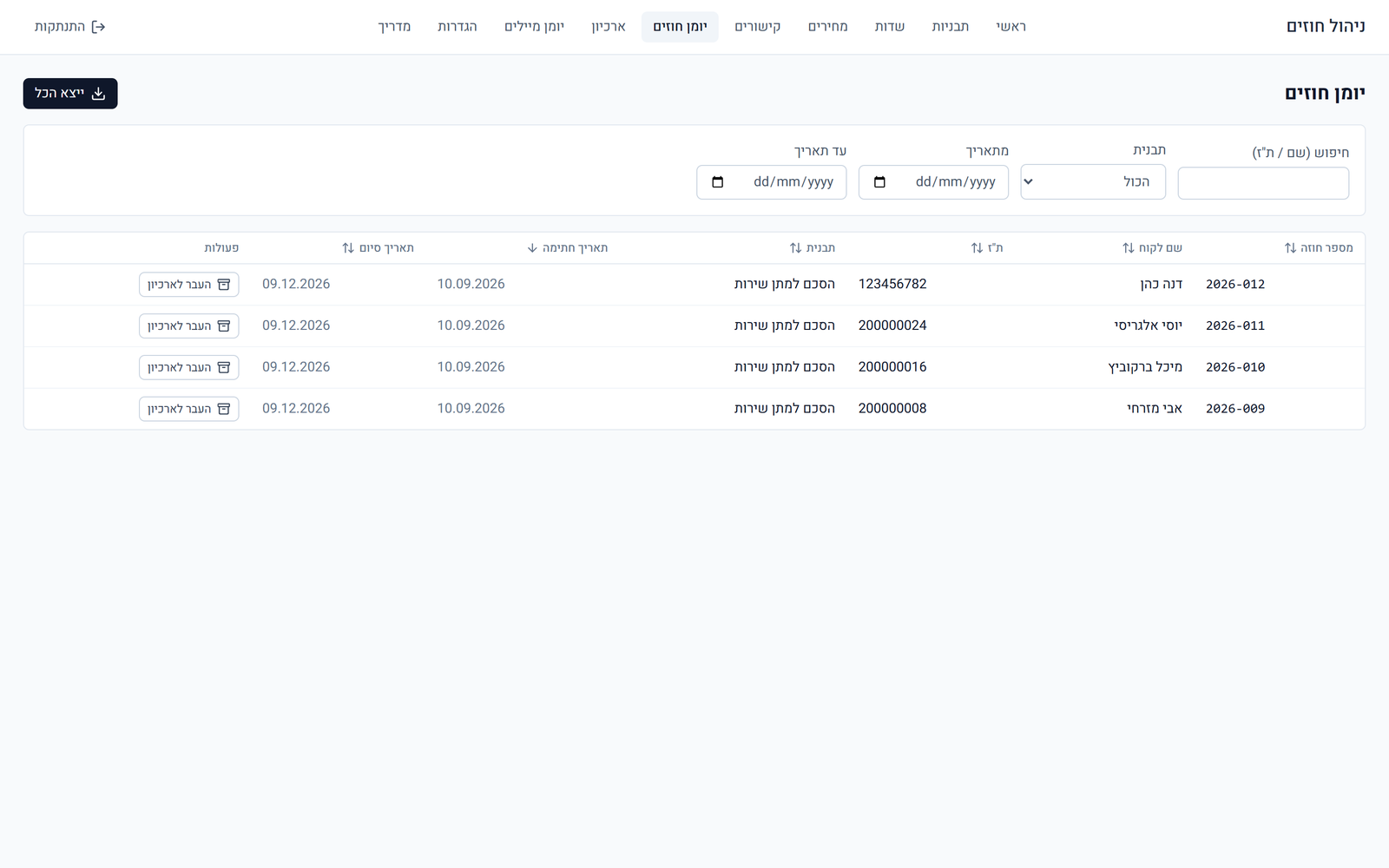This screenshot has height=868, width=1389.
Task: Click contract number 2026-010
Action: pyautogui.click(x=1235, y=368)
